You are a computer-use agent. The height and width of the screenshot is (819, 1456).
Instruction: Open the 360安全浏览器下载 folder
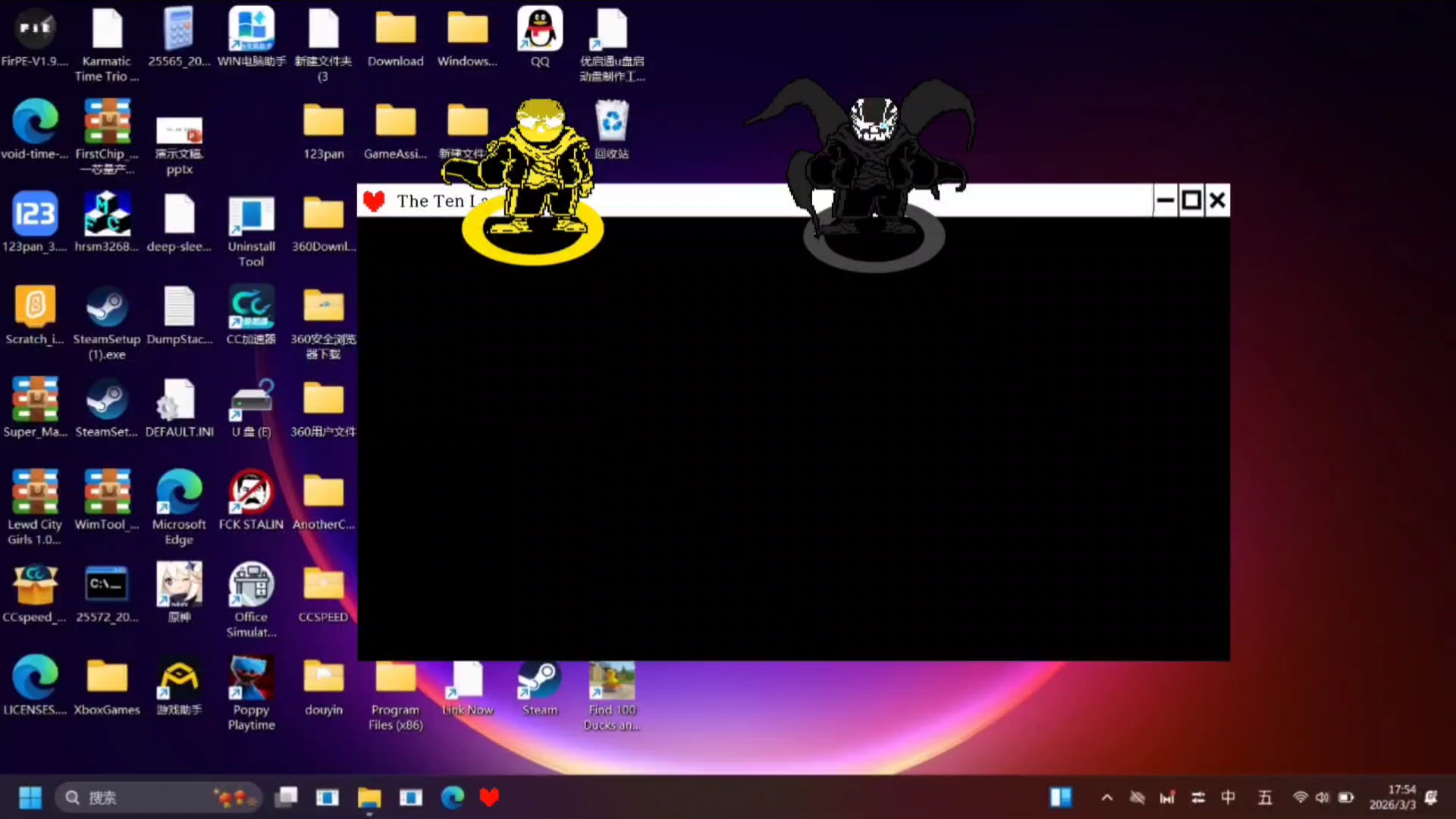pos(324,306)
